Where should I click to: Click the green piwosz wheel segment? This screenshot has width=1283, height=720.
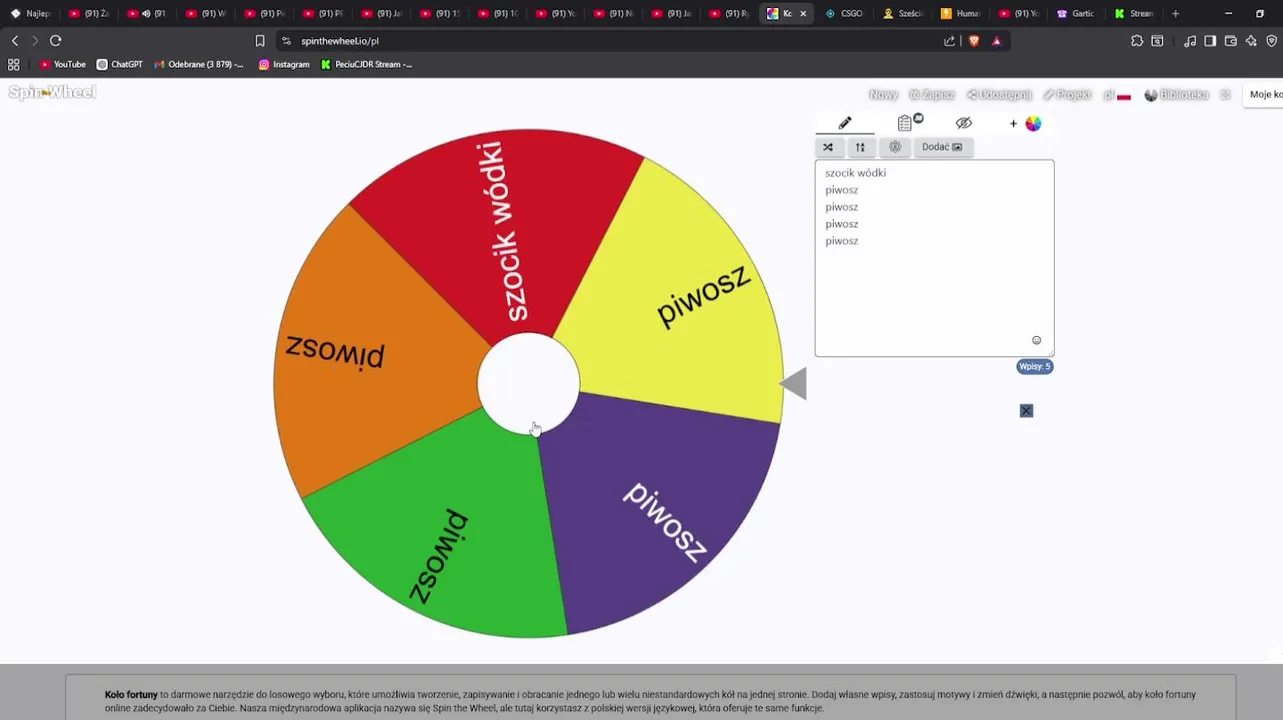(x=440, y=545)
